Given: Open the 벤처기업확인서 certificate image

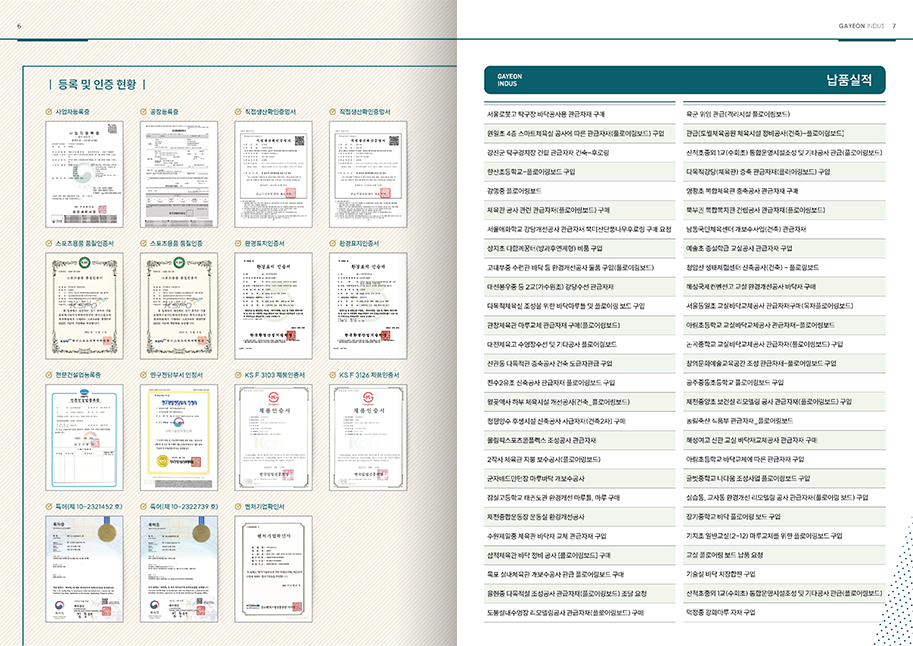Looking at the screenshot, I should coord(273,567).
